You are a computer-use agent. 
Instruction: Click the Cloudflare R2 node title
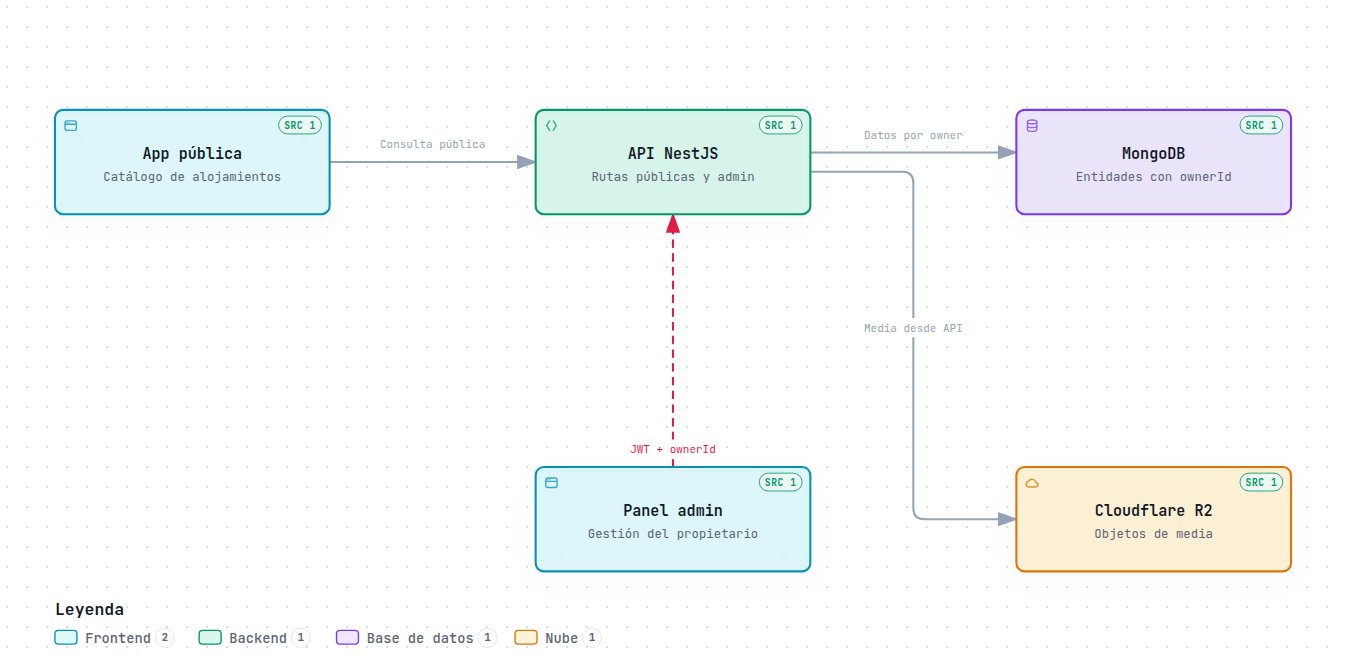1154,510
